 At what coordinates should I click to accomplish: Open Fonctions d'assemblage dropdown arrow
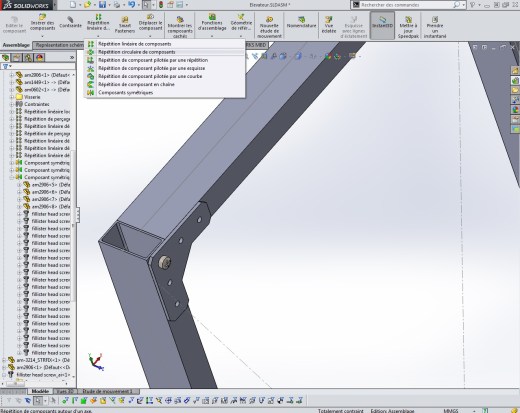coord(212,36)
